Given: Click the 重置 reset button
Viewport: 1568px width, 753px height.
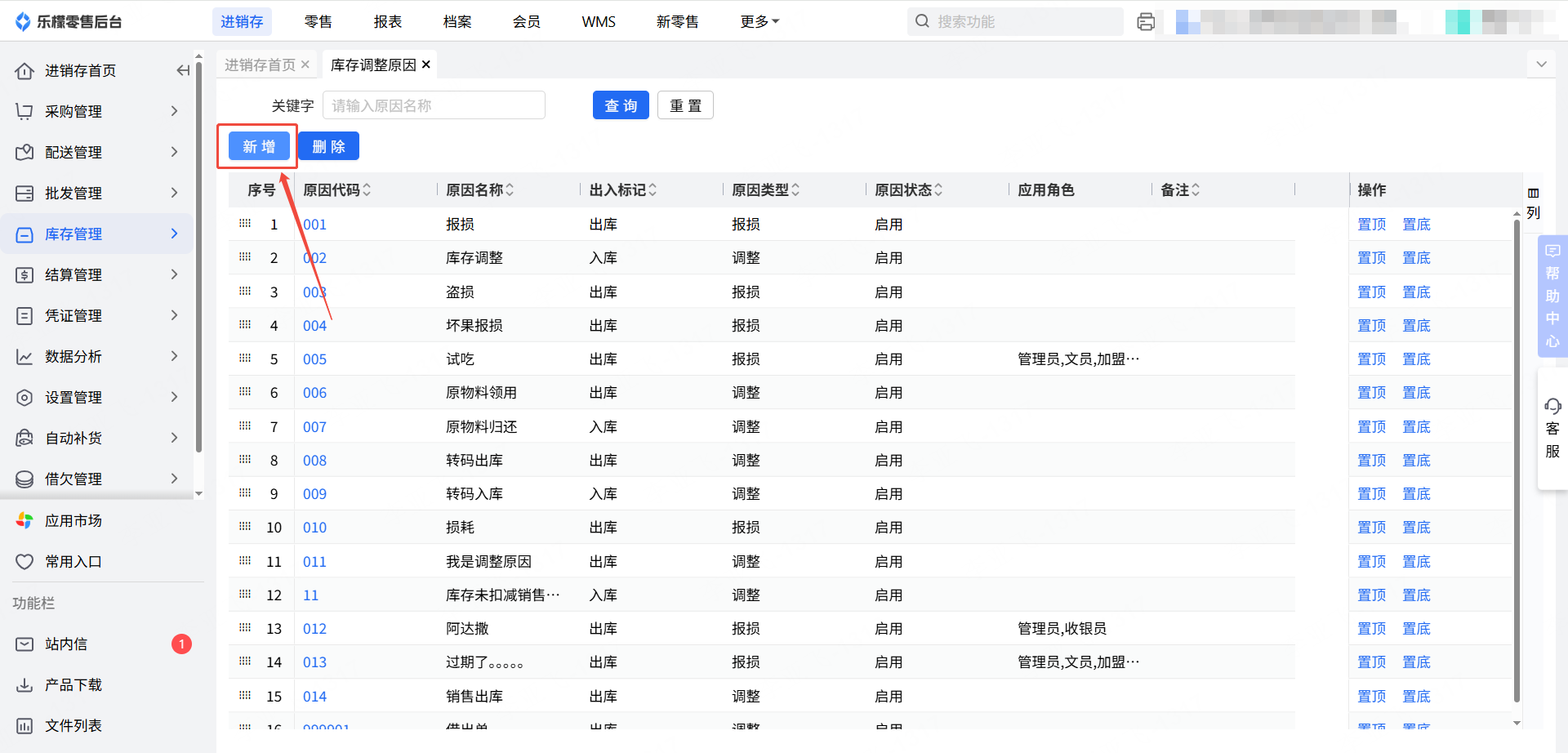Looking at the screenshot, I should (685, 105).
